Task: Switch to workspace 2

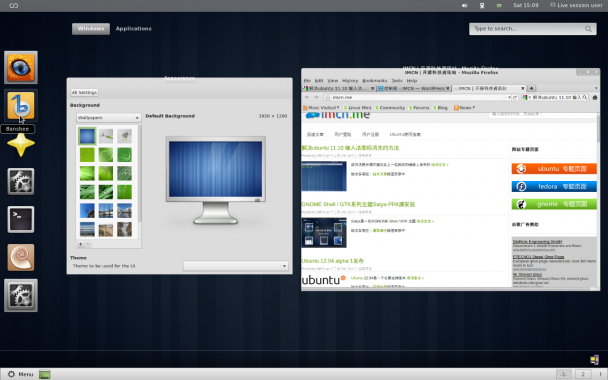Action: pyautogui.click(x=582, y=374)
